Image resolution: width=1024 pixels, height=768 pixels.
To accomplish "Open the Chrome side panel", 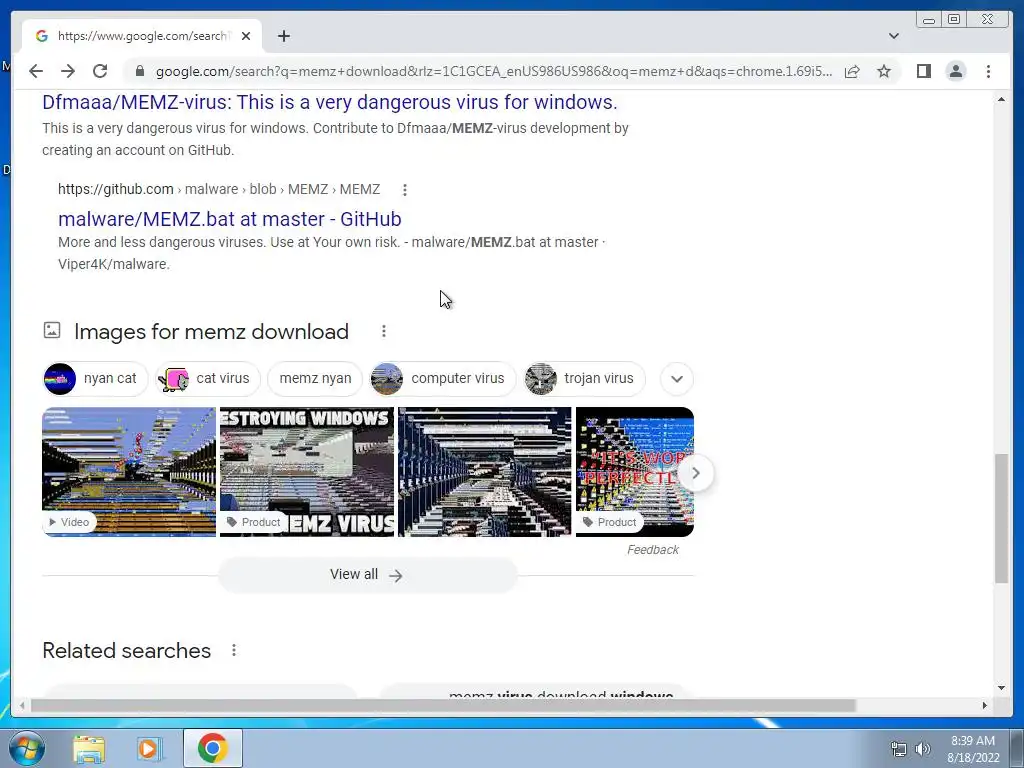I will click(923, 71).
